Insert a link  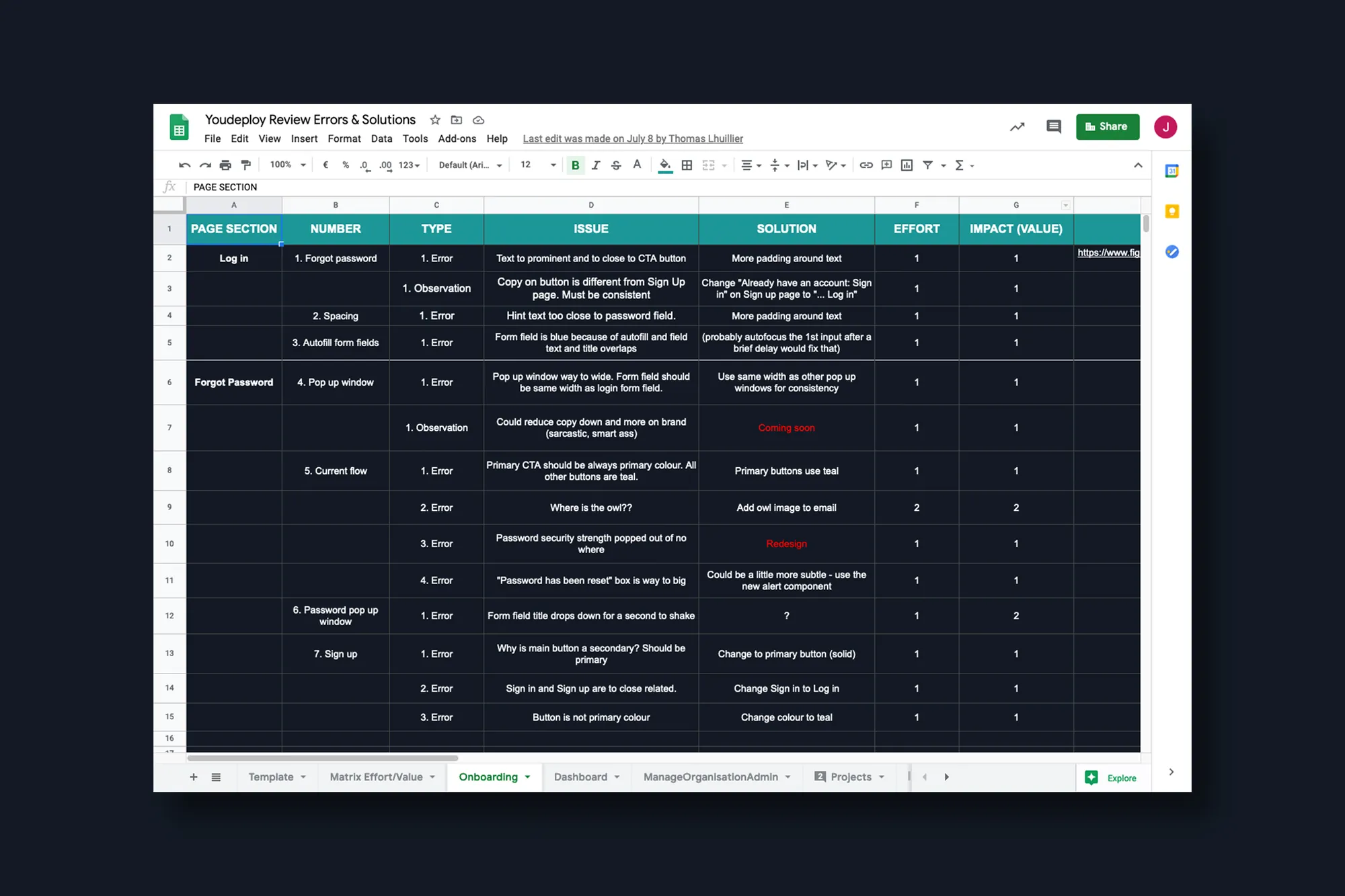tap(866, 165)
